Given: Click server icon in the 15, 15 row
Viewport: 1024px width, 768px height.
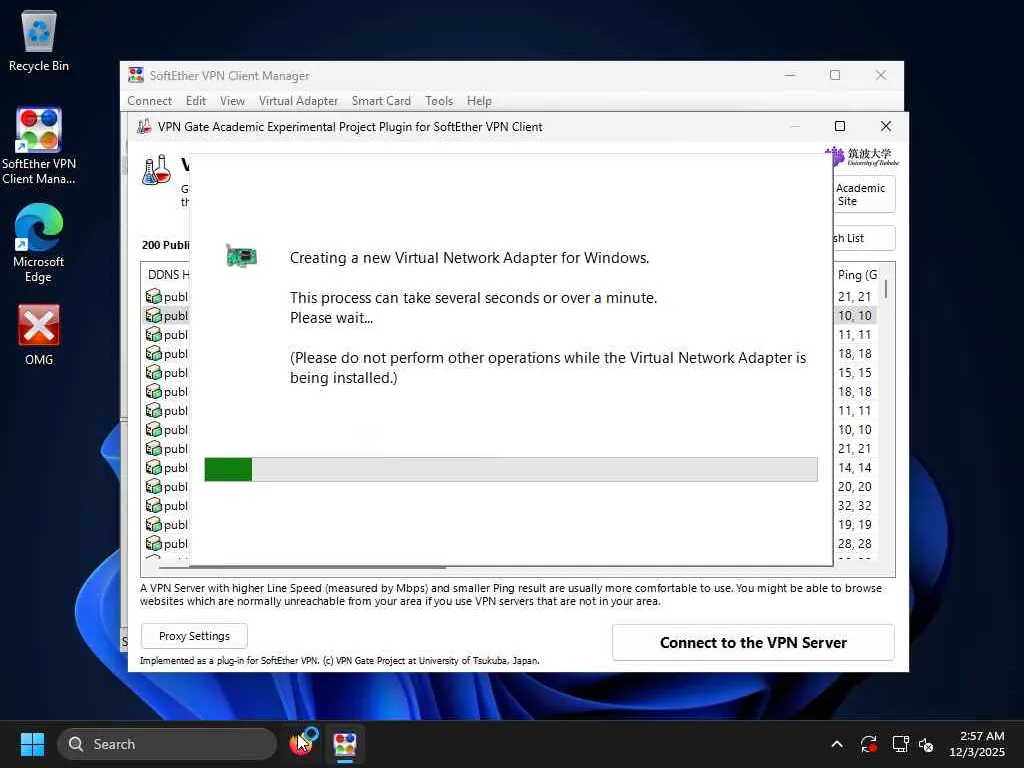Looking at the screenshot, I should [x=153, y=373].
